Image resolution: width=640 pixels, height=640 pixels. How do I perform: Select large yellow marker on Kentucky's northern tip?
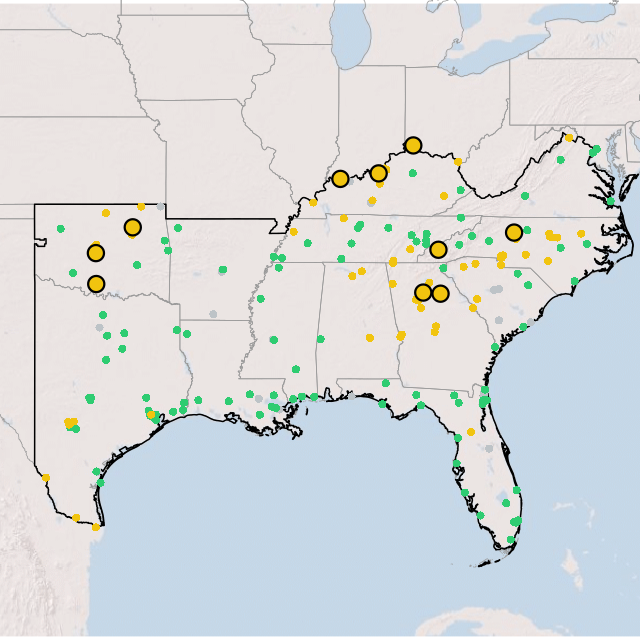413,145
